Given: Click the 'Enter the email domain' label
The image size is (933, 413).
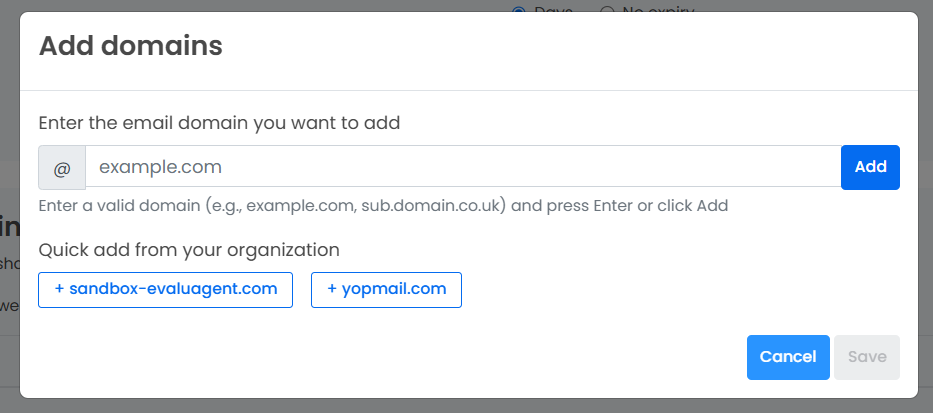Looking at the screenshot, I should [x=220, y=123].
